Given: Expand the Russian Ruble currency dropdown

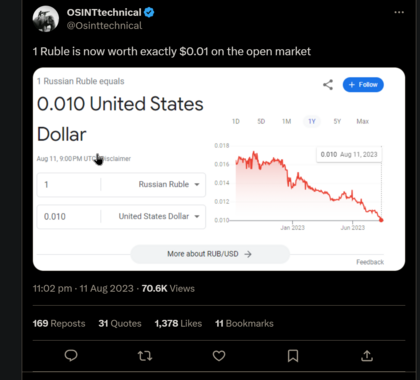Looking at the screenshot, I should [x=169, y=184].
